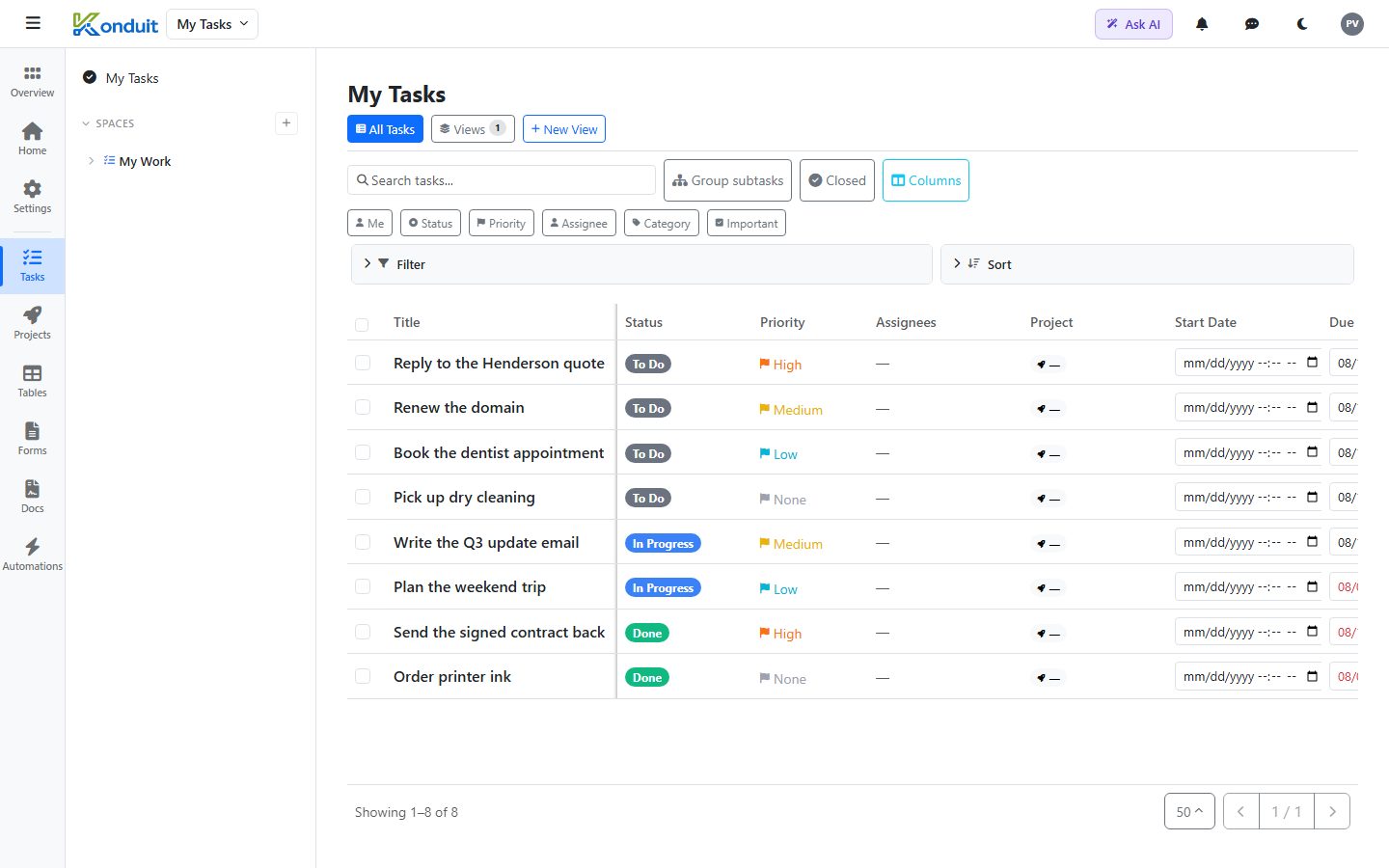Select the All Tasks tab
Viewport: 1389px width, 868px height.
[x=385, y=129]
